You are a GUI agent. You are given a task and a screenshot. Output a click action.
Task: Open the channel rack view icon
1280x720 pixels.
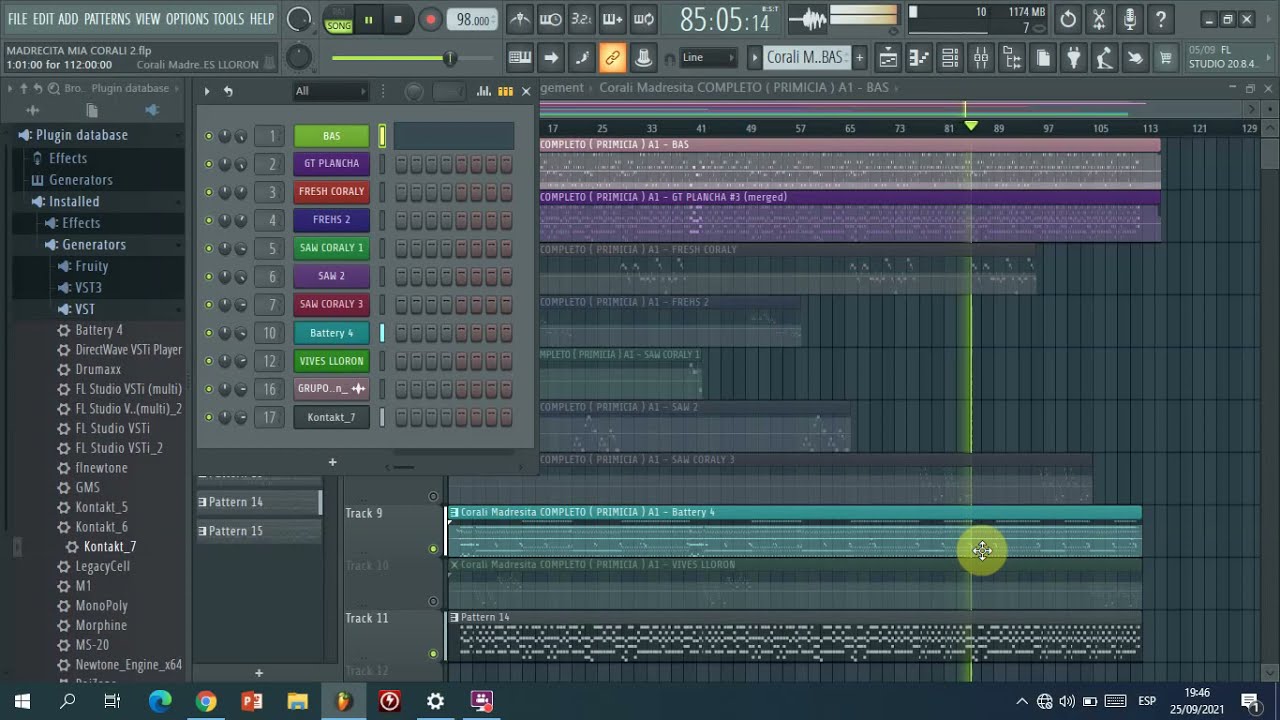click(950, 58)
